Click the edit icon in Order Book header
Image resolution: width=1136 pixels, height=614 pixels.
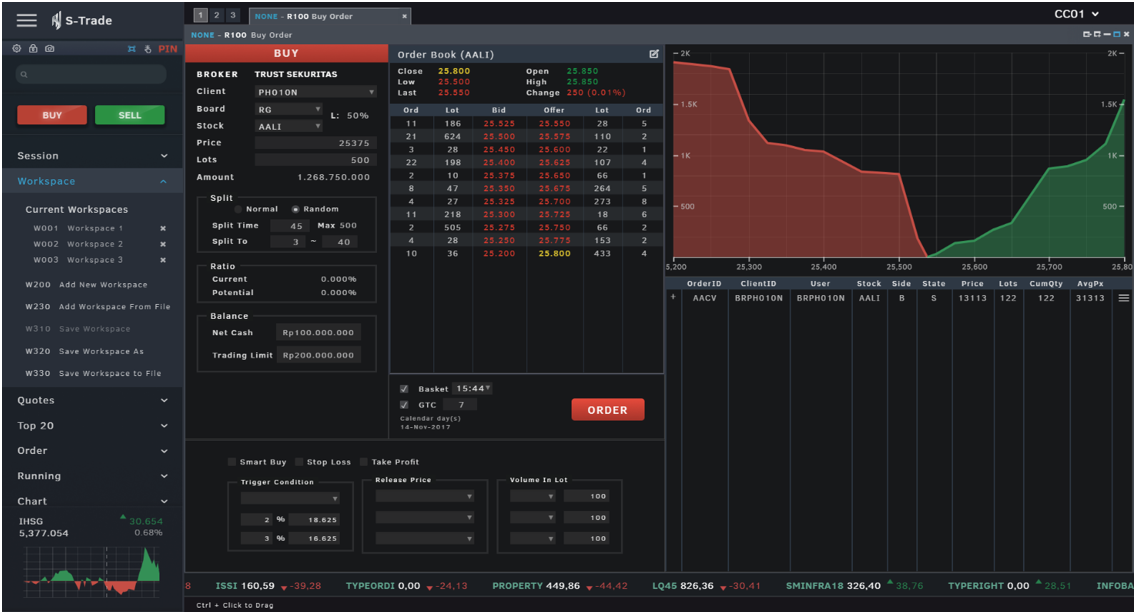(654, 54)
